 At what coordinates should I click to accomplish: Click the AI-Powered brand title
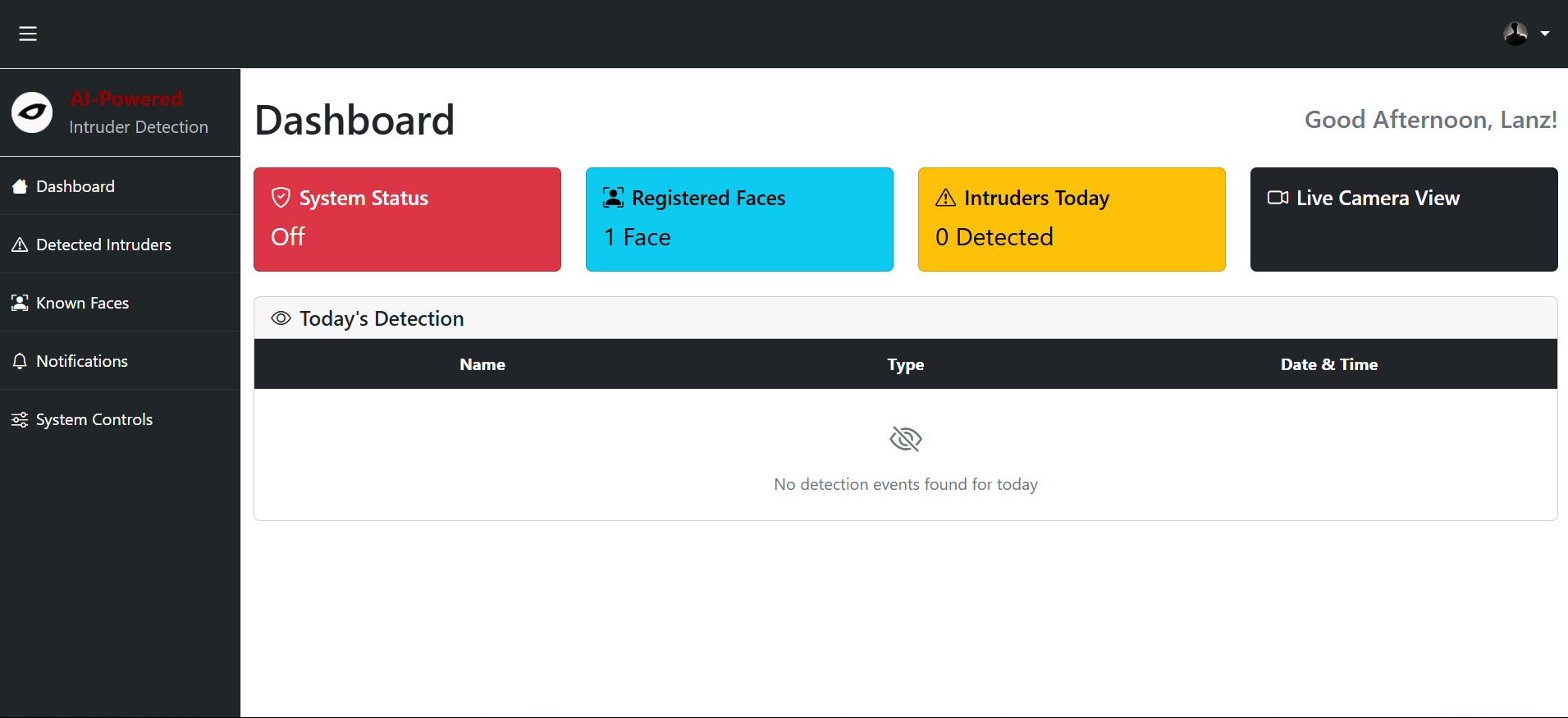pos(126,98)
